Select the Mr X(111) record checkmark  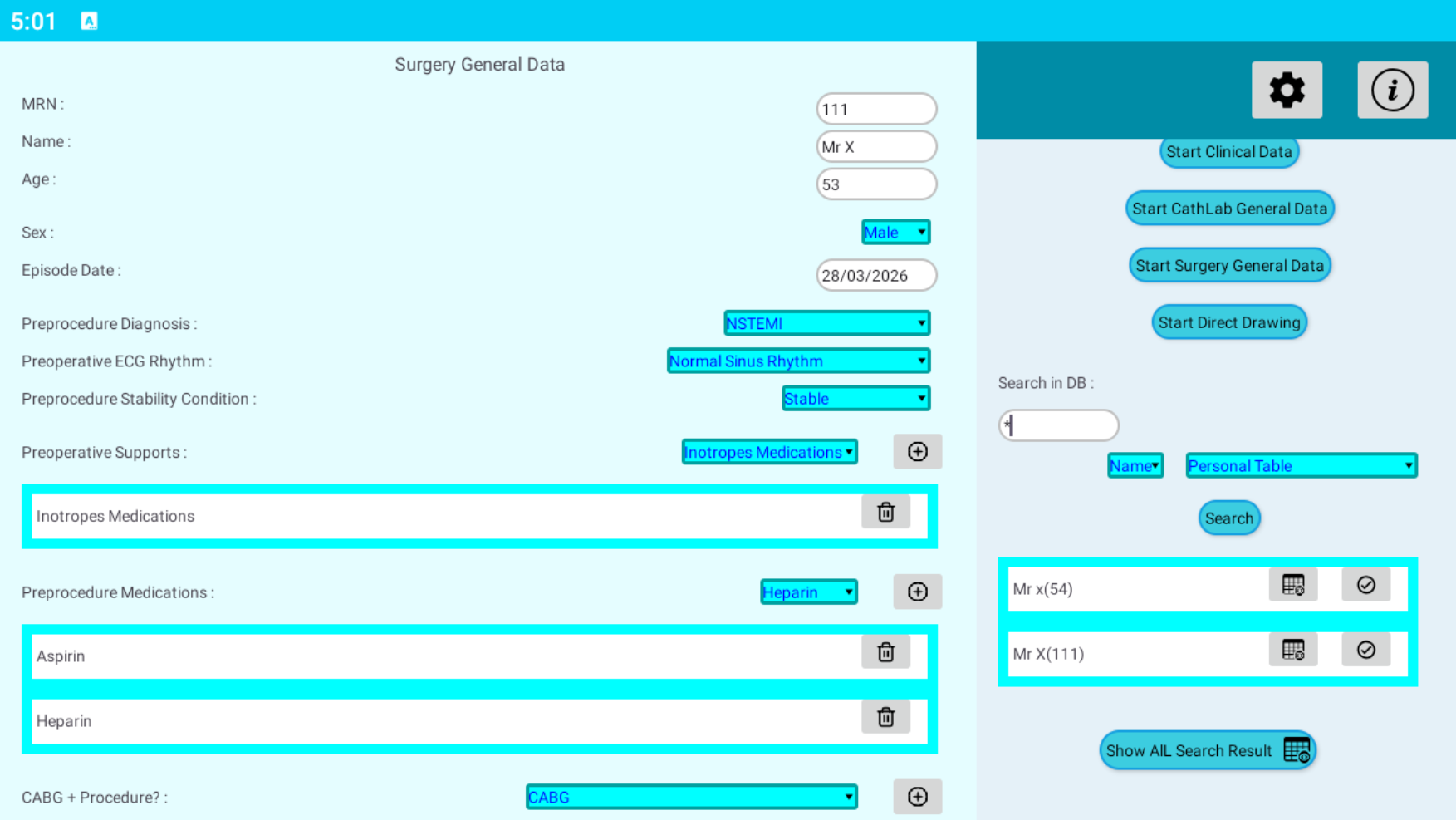coord(1365,651)
